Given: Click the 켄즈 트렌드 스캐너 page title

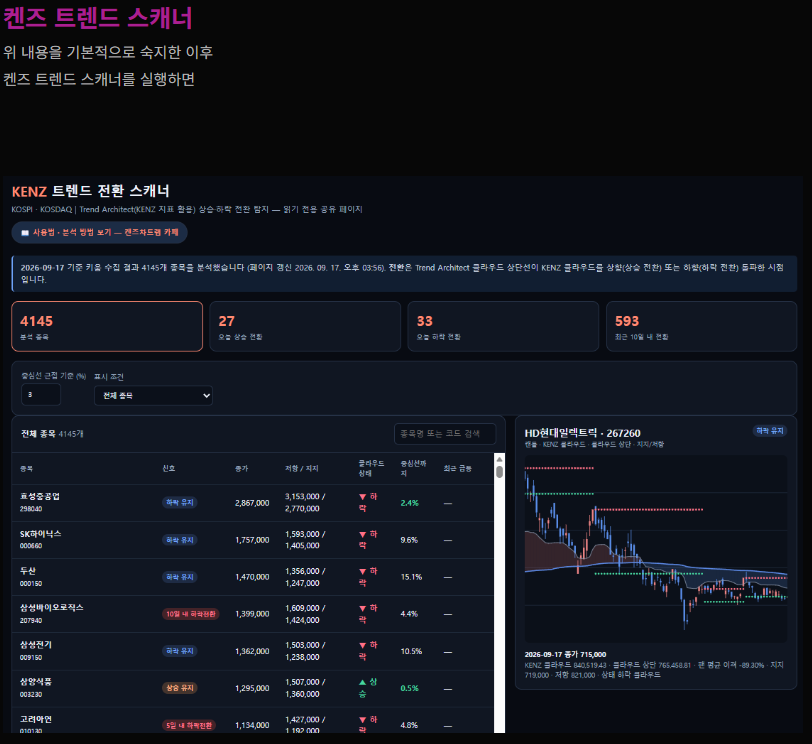Looking at the screenshot, I should [98, 18].
